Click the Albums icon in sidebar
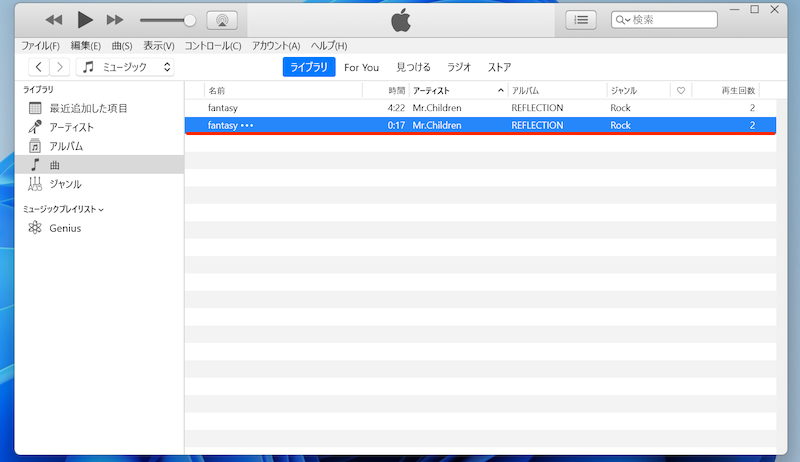The height and width of the screenshot is (462, 800). click(35, 146)
